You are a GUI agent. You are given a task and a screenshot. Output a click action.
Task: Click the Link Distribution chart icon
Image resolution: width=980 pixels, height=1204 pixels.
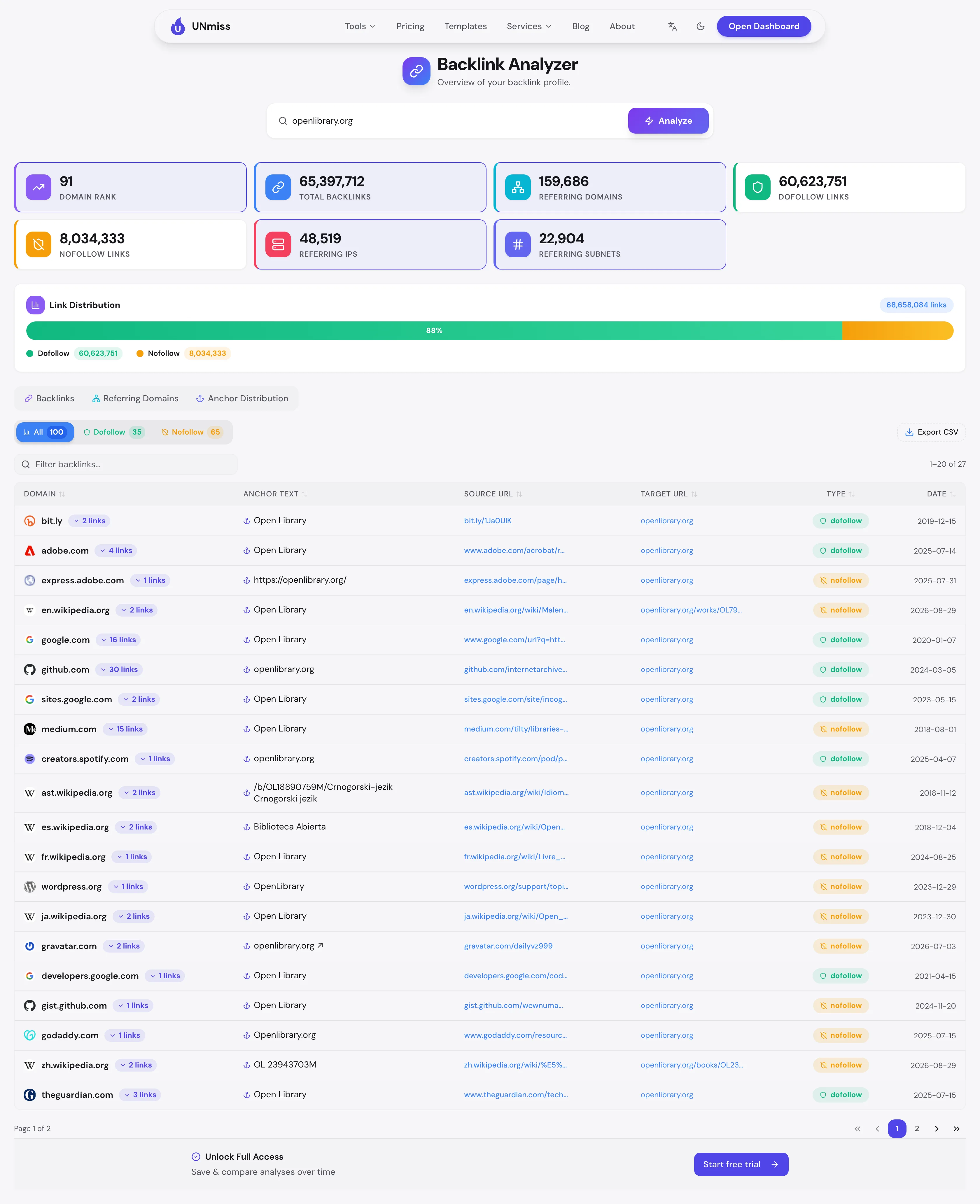[x=35, y=305]
